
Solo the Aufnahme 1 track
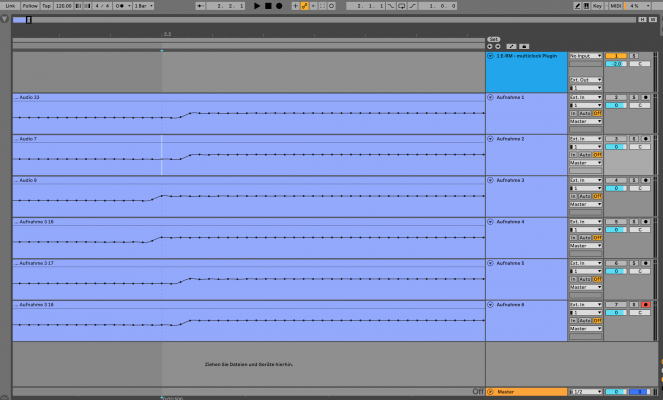[634, 97]
